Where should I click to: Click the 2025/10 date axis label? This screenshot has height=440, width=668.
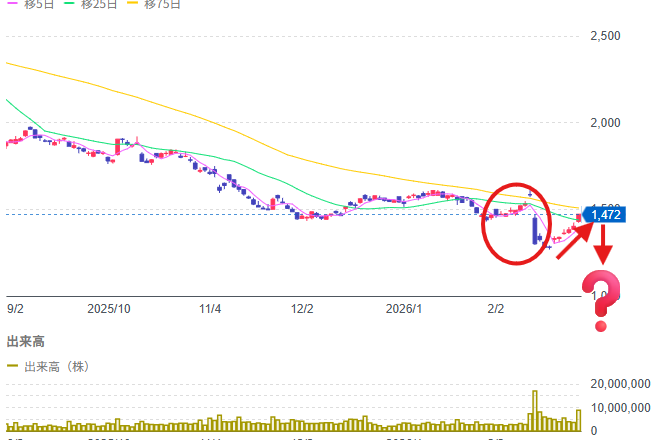(x=110, y=310)
